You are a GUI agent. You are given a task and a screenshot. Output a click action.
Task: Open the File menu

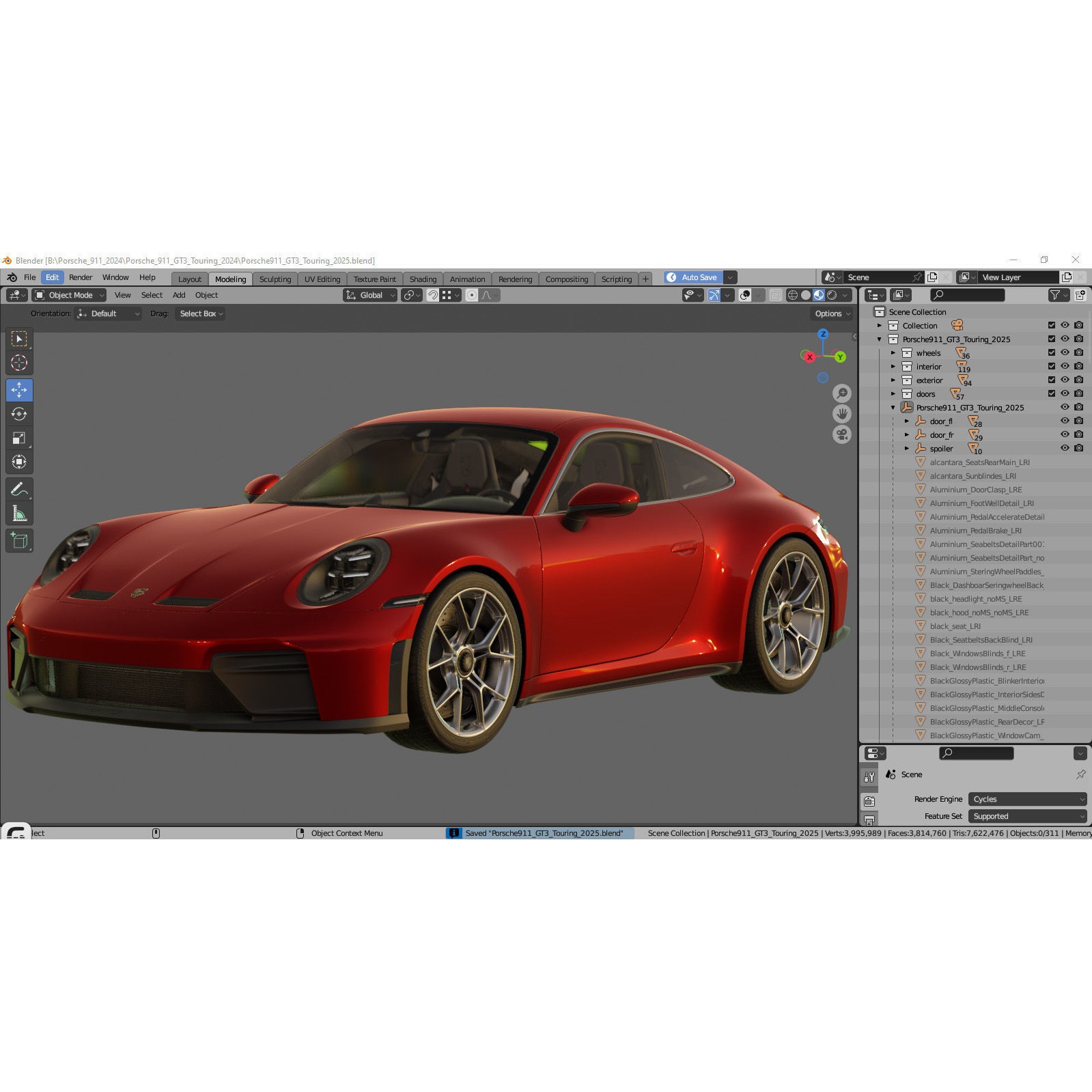[30, 277]
